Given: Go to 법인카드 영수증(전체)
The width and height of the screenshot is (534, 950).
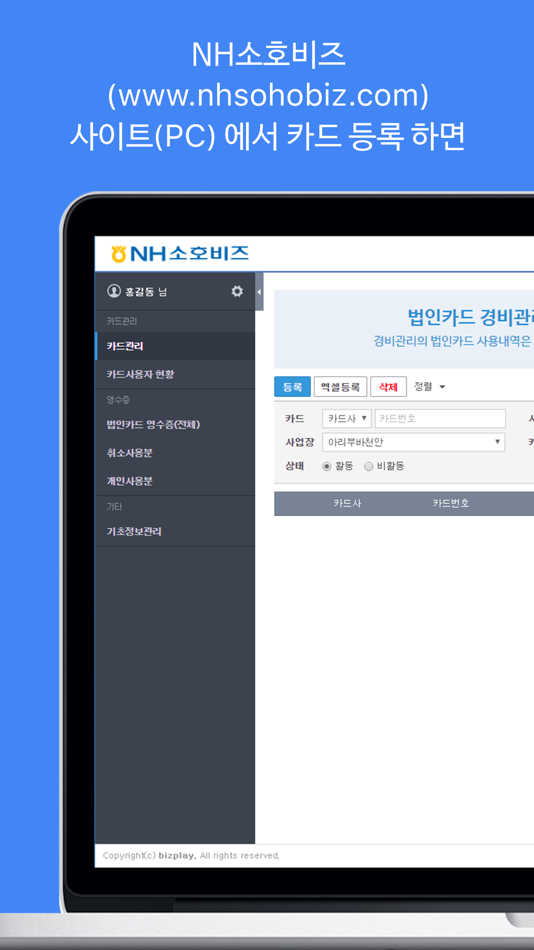Looking at the screenshot, I should [175, 425].
